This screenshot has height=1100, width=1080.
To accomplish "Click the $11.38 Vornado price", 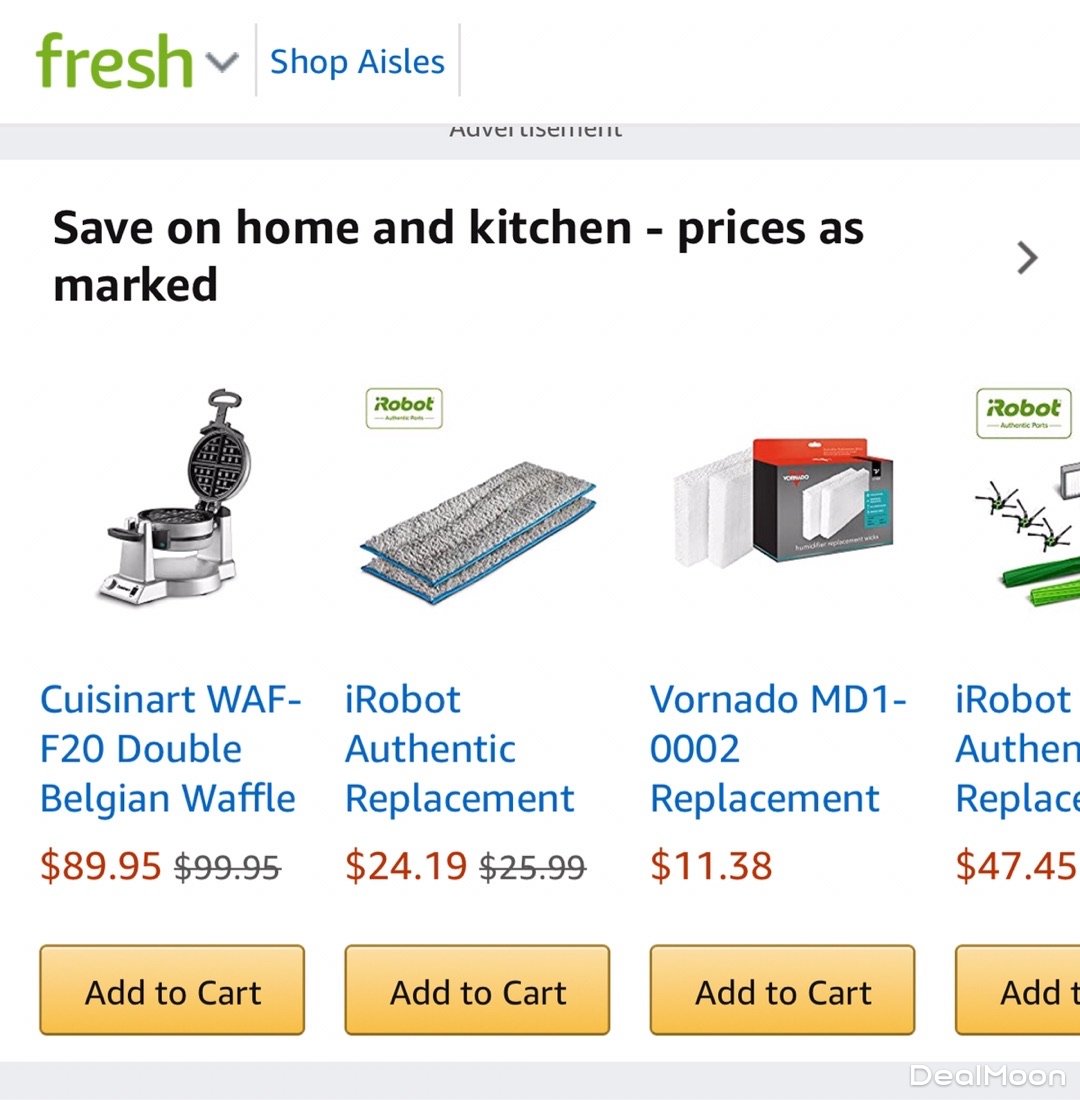I will pyautogui.click(x=711, y=866).
